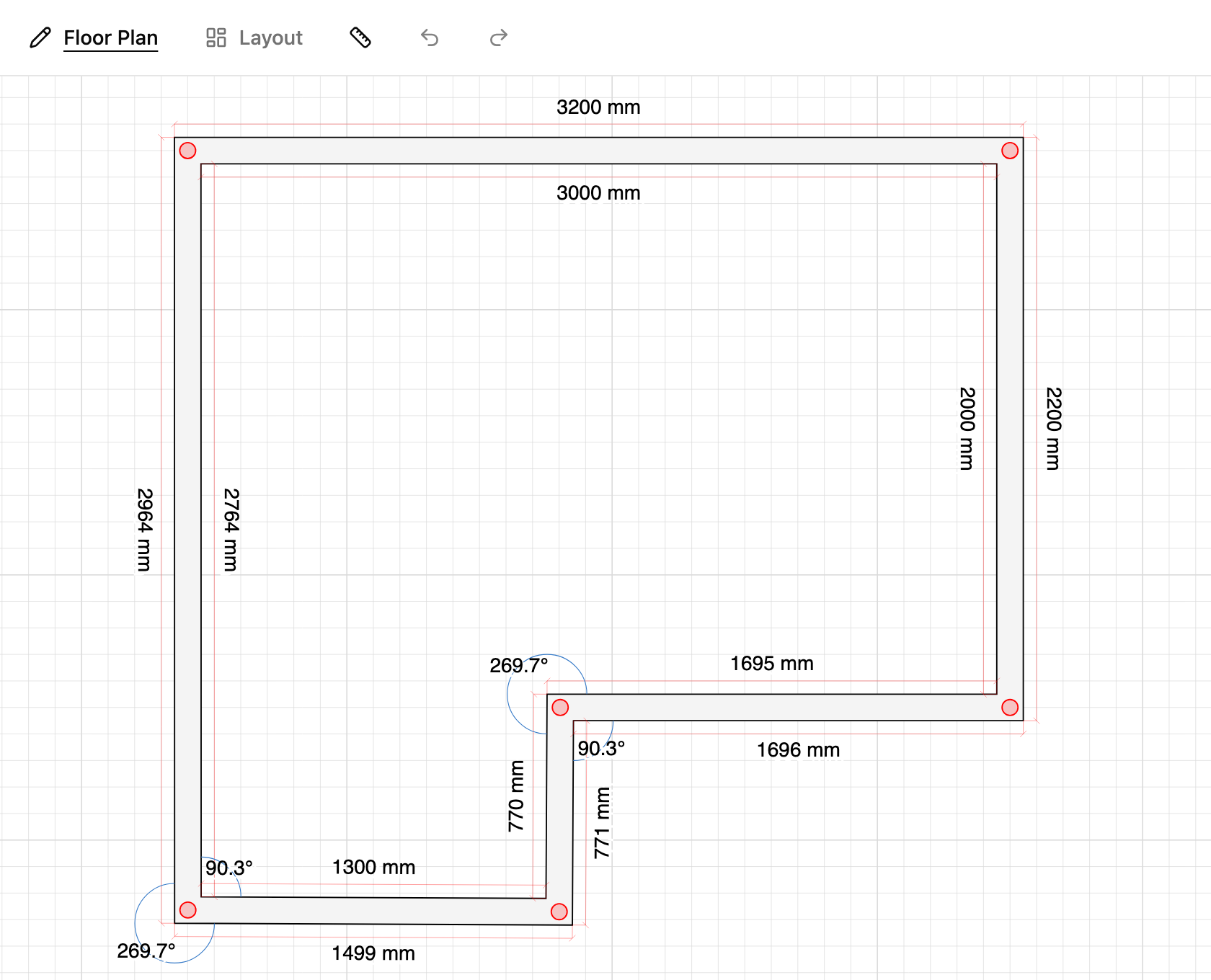Viewport: 1211px width, 980px height.
Task: Click the 90.3° angle near 1300 mm
Action: click(229, 868)
